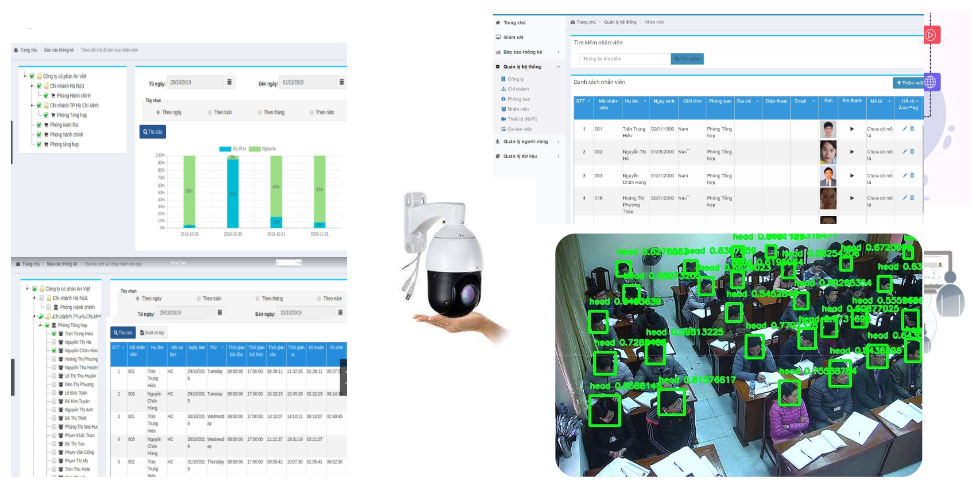Open the calendar icon beside Từ ngày in chart report
This screenshot has height=501, width=973.
point(229,82)
